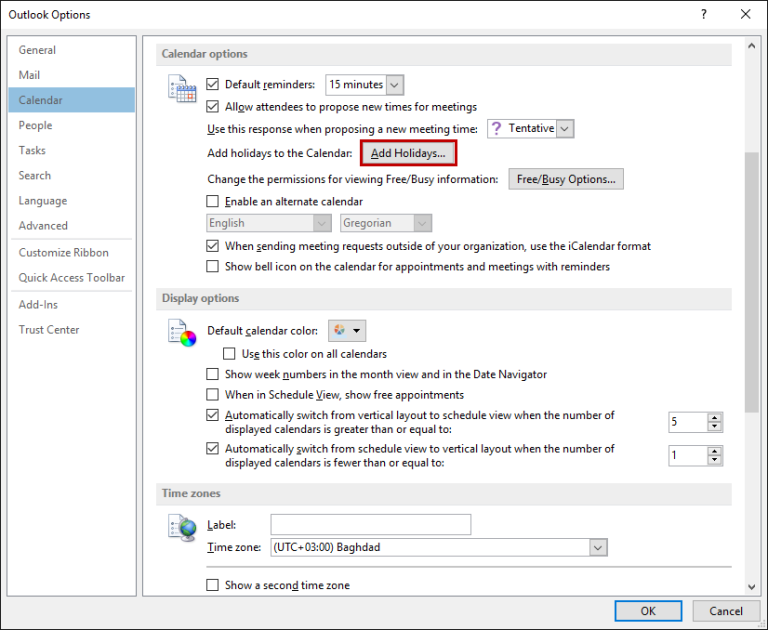Click the time zones globe icon

pos(182,528)
